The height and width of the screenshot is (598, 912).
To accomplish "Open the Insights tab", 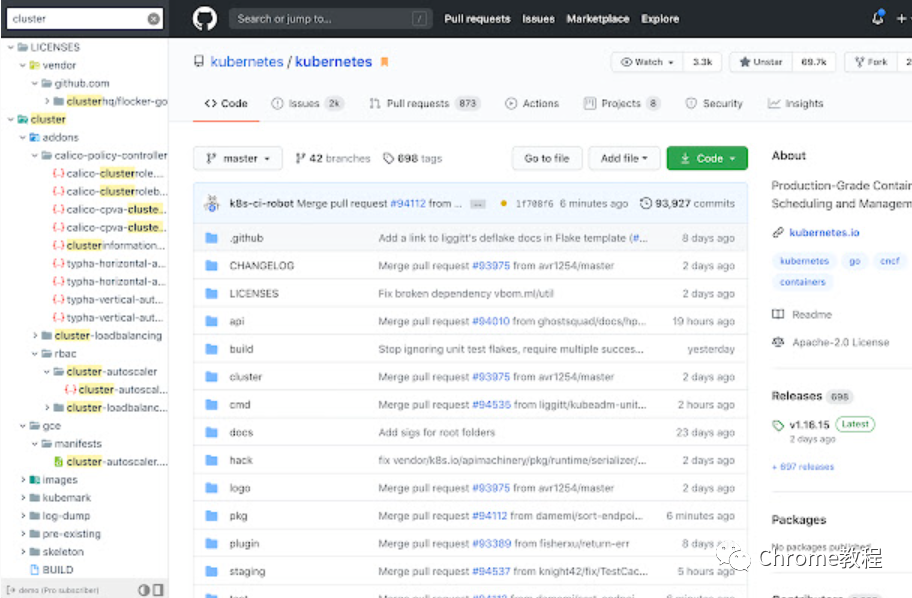I will pyautogui.click(x=796, y=104).
